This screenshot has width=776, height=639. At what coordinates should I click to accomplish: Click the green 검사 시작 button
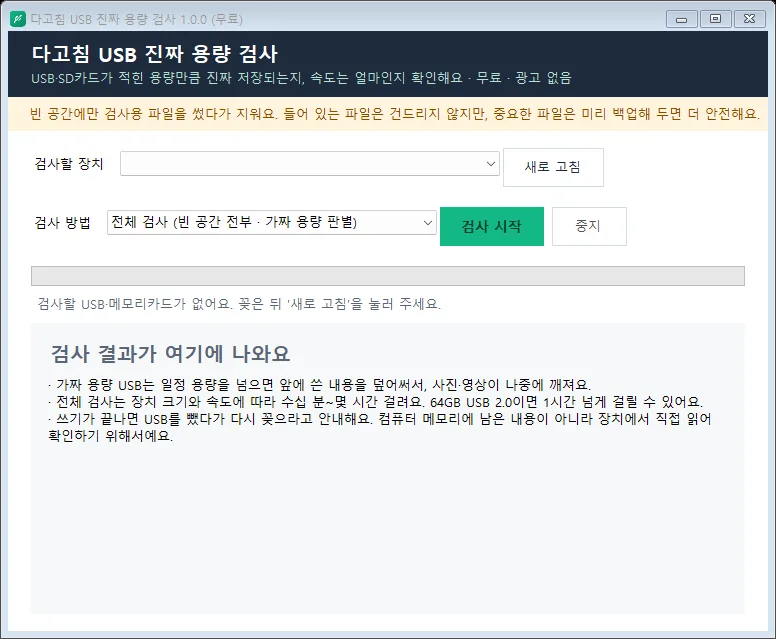point(491,226)
